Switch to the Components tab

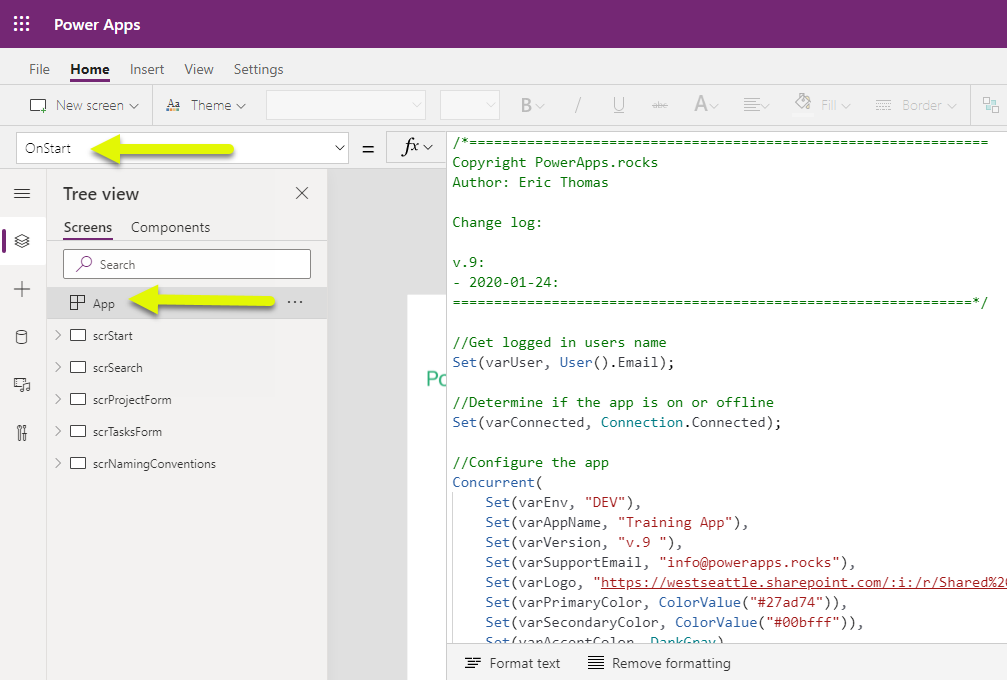[170, 227]
